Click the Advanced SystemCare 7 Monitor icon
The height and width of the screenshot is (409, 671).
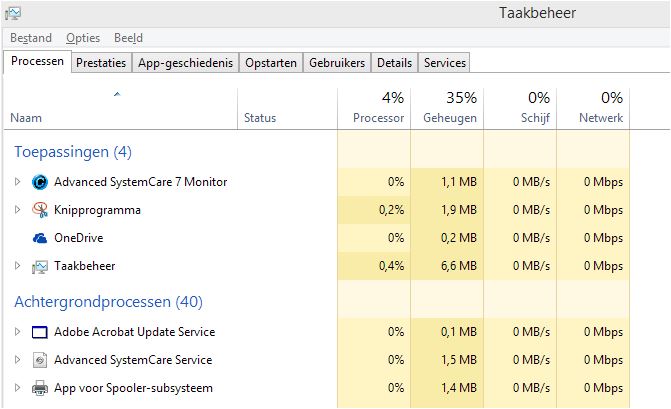tap(40, 182)
